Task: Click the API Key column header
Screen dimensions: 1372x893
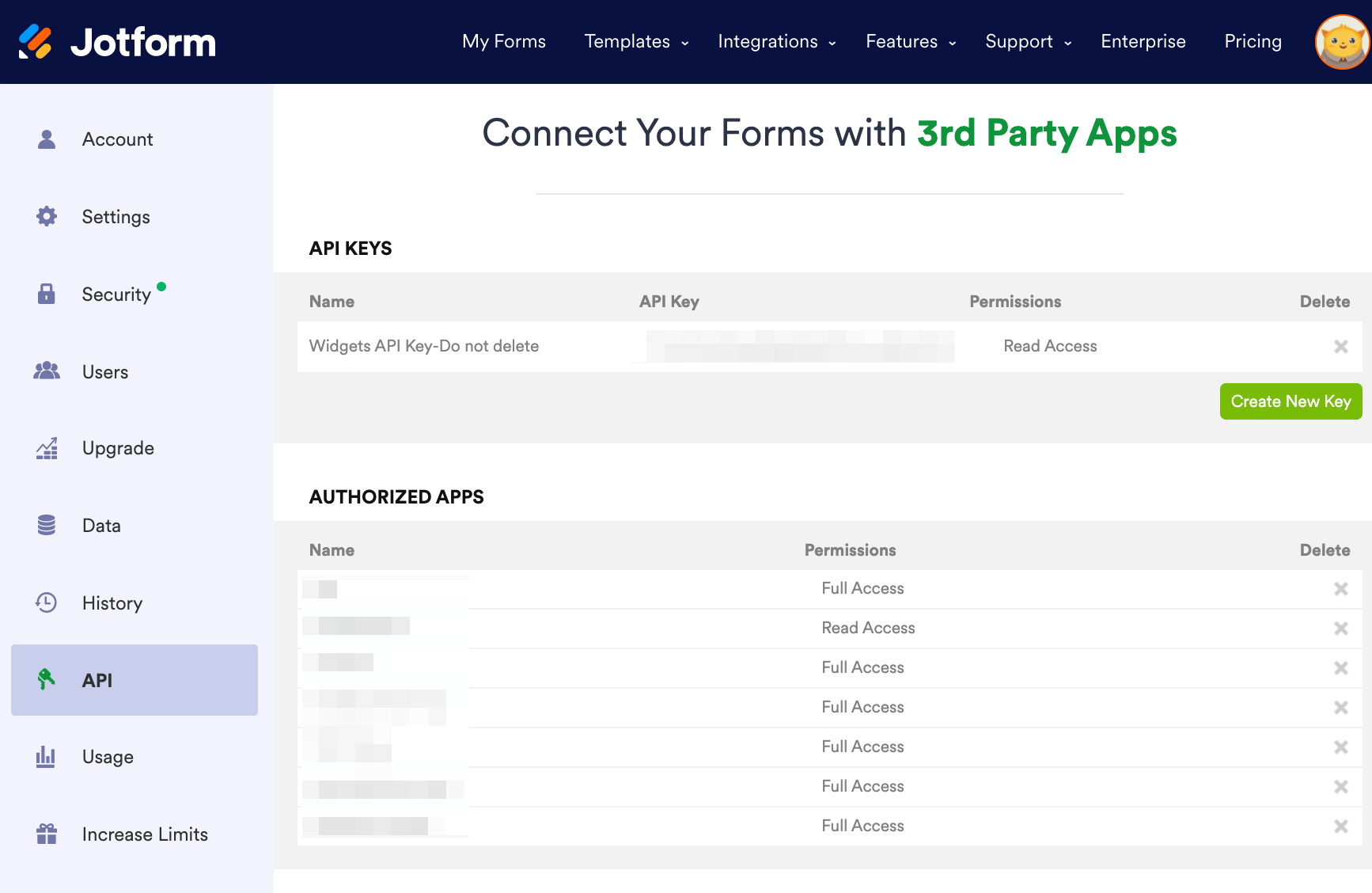Action: pyautogui.click(x=669, y=302)
